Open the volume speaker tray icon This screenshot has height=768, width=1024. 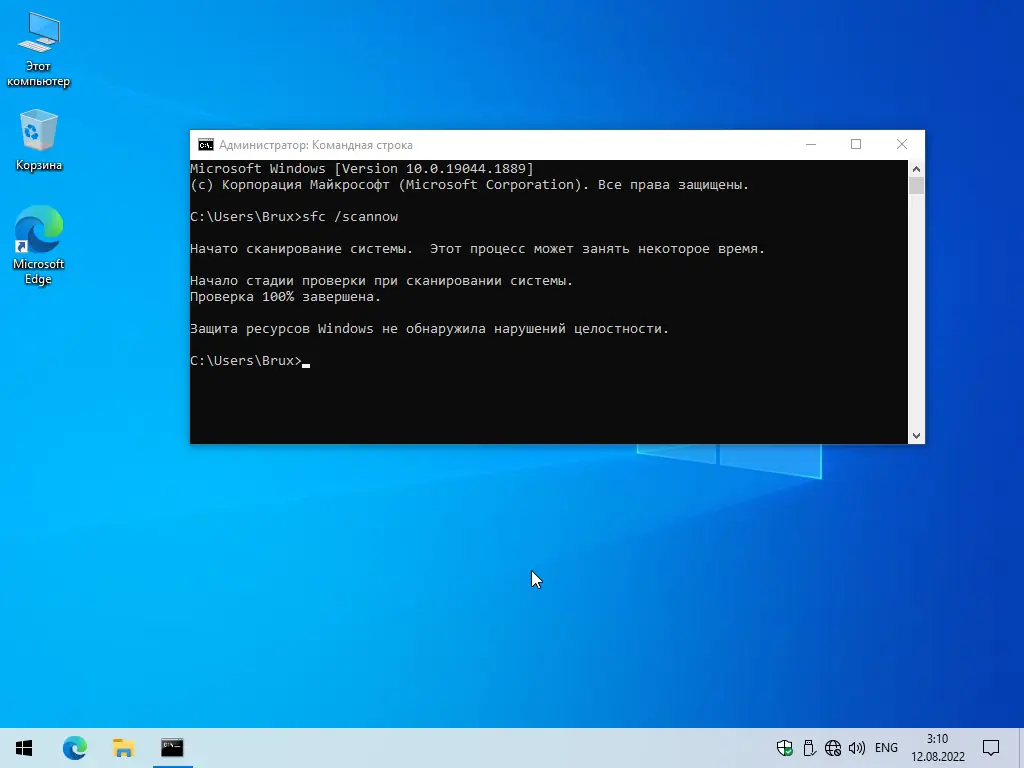point(857,748)
